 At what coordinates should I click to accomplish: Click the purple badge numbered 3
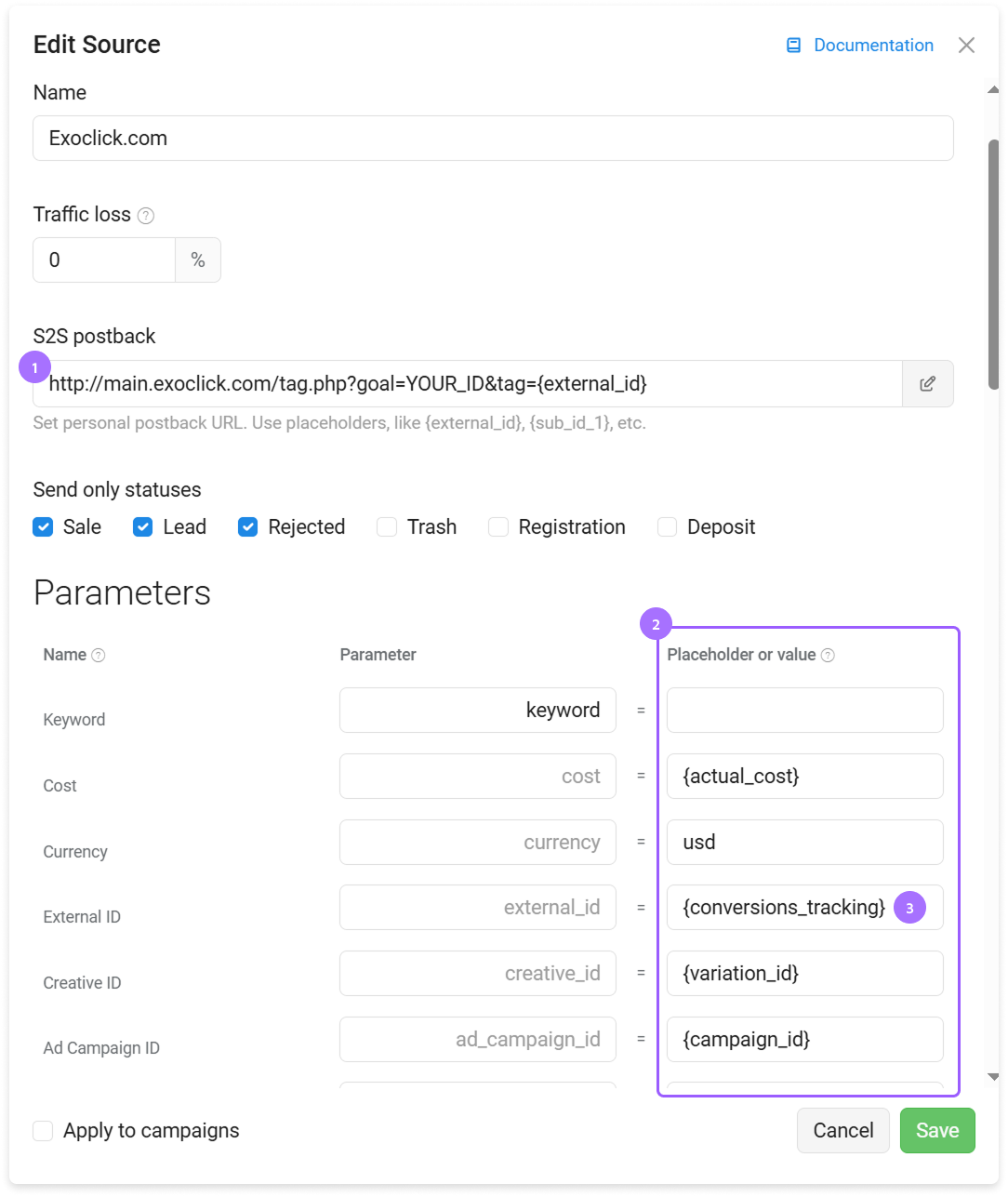coord(909,908)
